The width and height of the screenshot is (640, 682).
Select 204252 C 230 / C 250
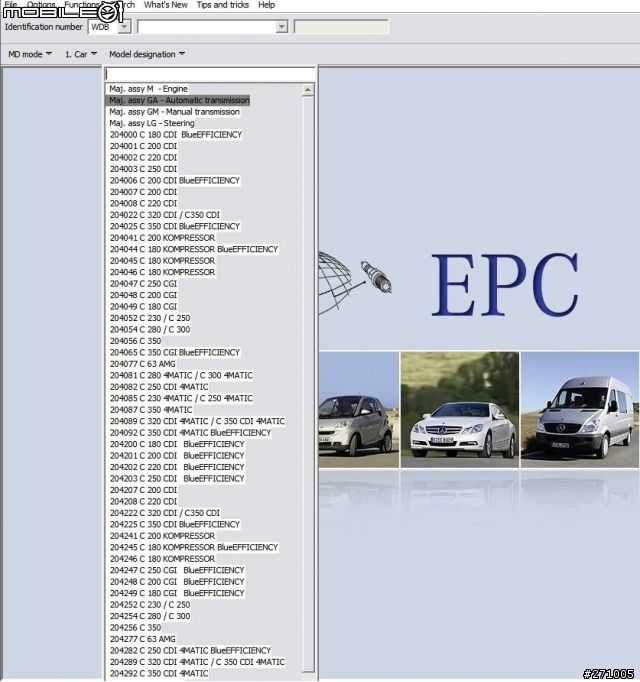(150, 605)
